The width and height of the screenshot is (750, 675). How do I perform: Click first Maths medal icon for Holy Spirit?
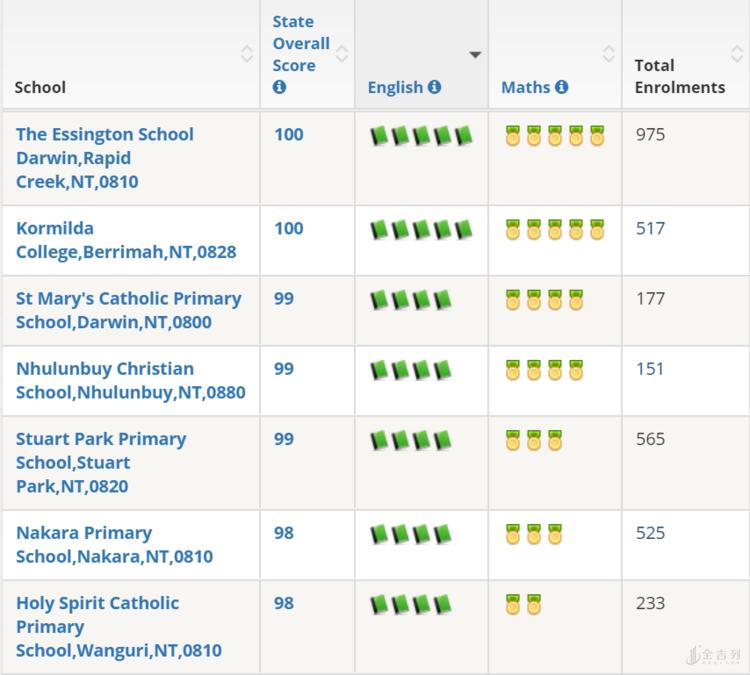click(x=513, y=604)
